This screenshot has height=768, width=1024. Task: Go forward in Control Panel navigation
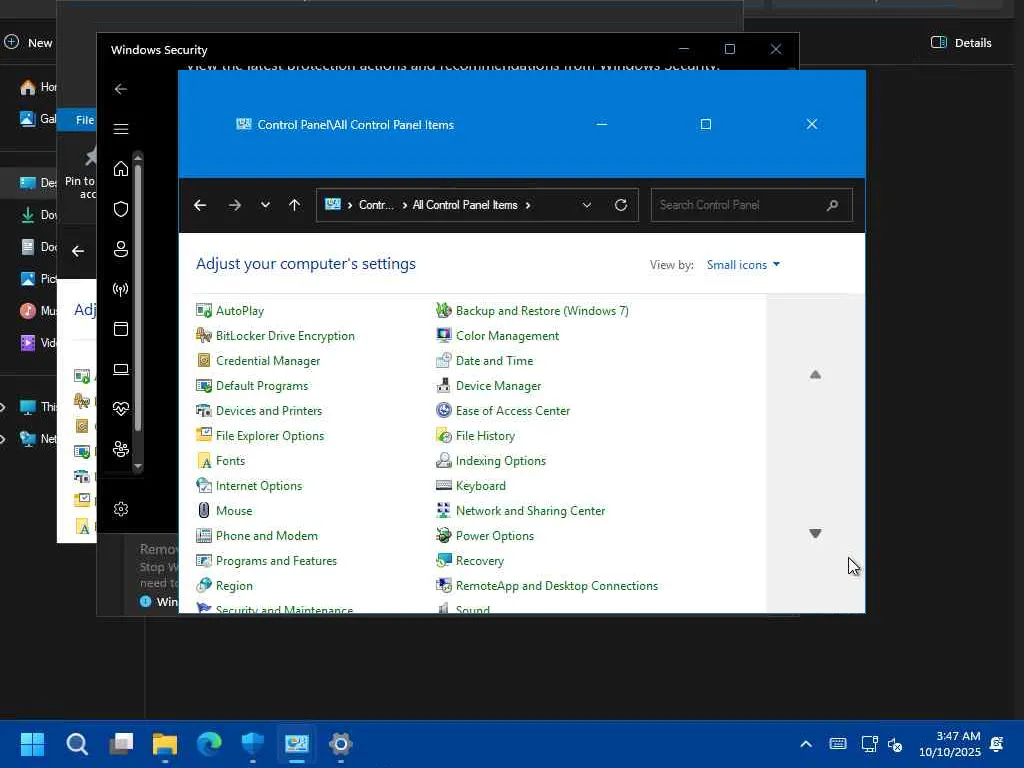coord(234,205)
